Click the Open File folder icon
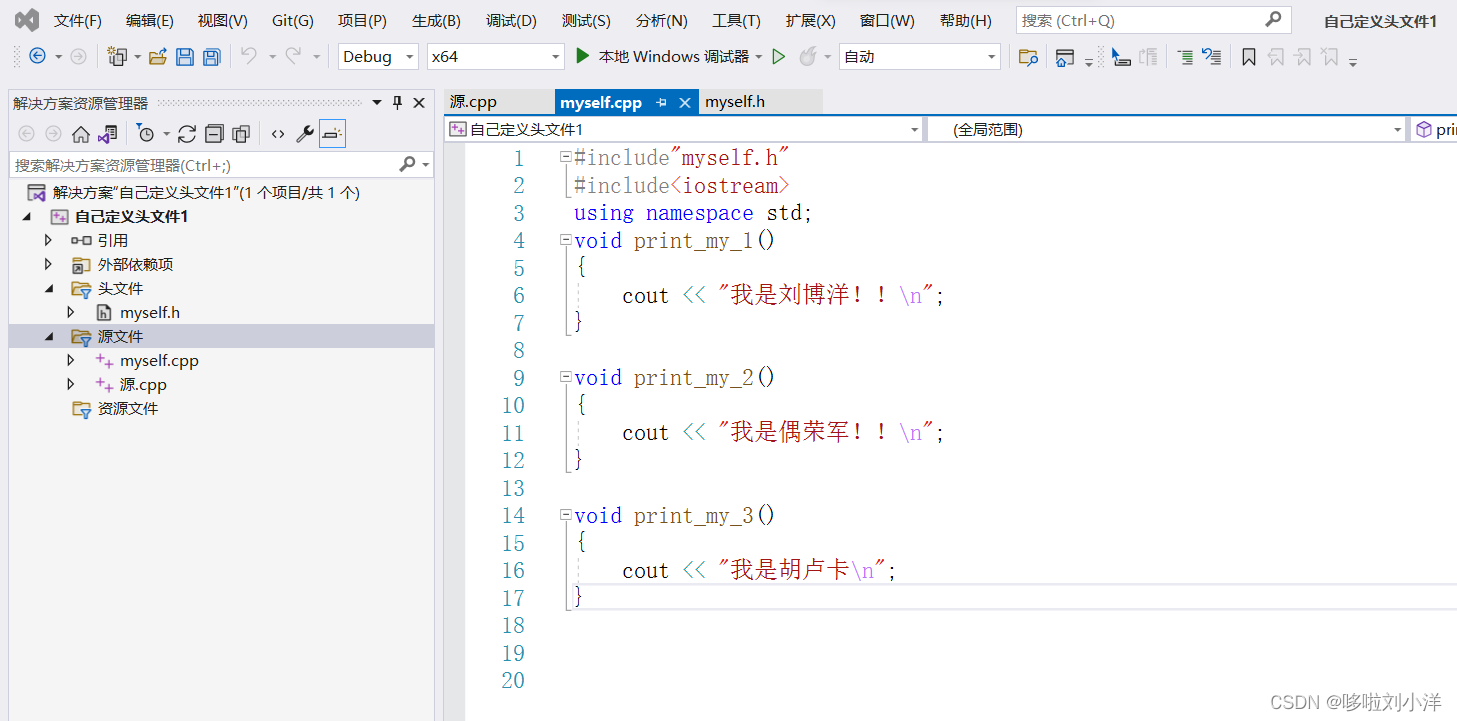 tap(158, 57)
